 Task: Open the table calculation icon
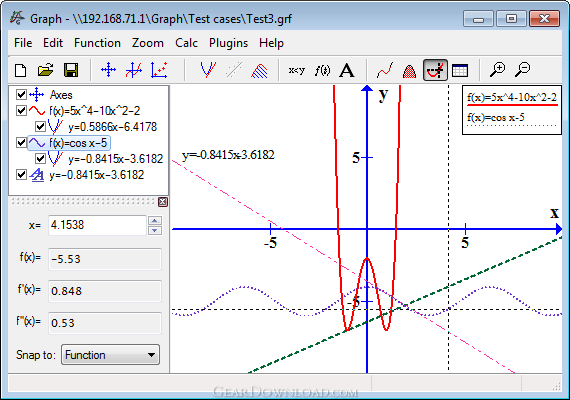[x=460, y=70]
